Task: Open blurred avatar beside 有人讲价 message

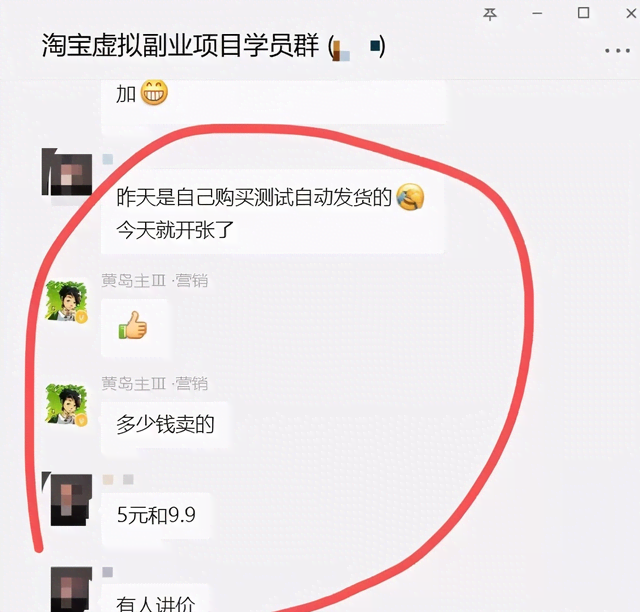Action: pyautogui.click(x=70, y=589)
